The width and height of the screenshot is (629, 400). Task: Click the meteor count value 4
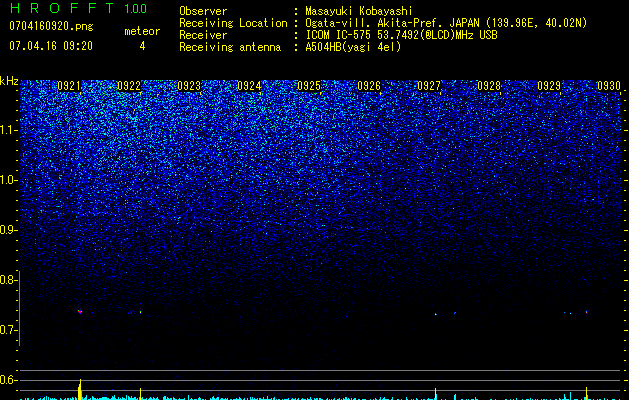point(142,46)
